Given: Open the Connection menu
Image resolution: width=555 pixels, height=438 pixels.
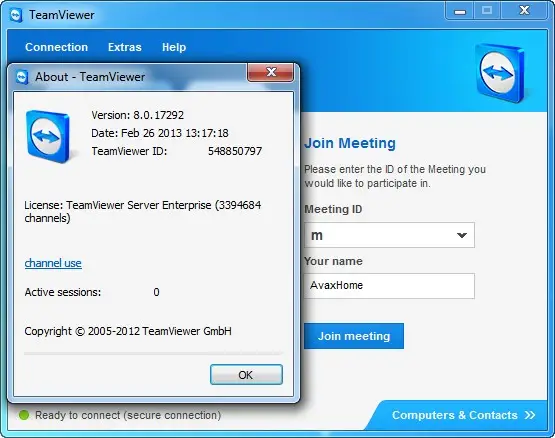Looking at the screenshot, I should 57,47.
